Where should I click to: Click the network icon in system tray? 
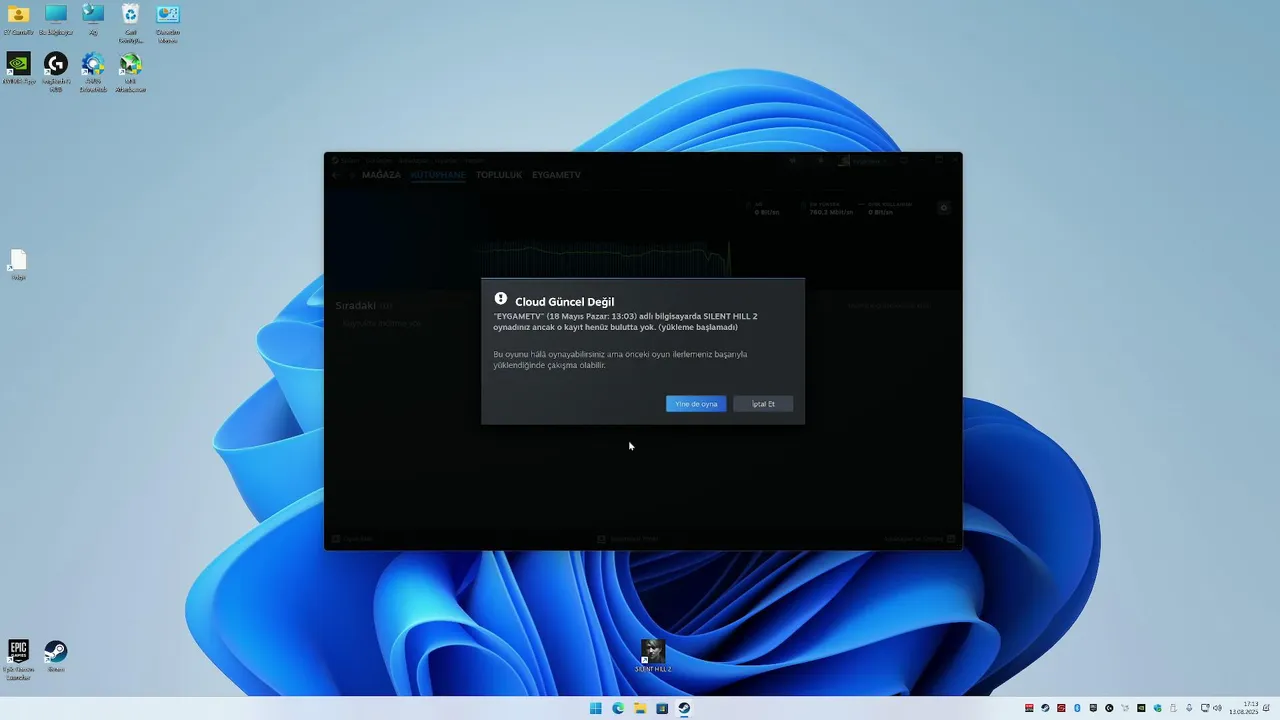[x=1205, y=708]
